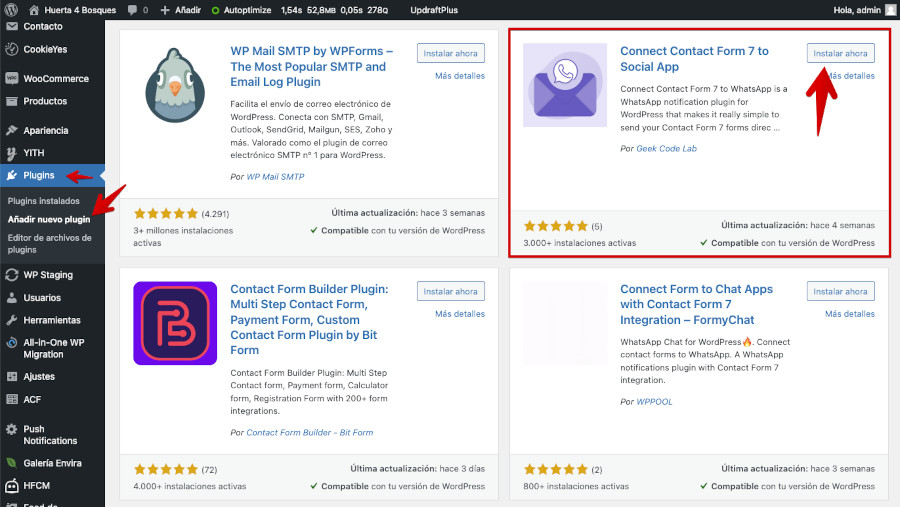Open the comments bubble icon
The width and height of the screenshot is (900, 507).
pyautogui.click(x=133, y=10)
